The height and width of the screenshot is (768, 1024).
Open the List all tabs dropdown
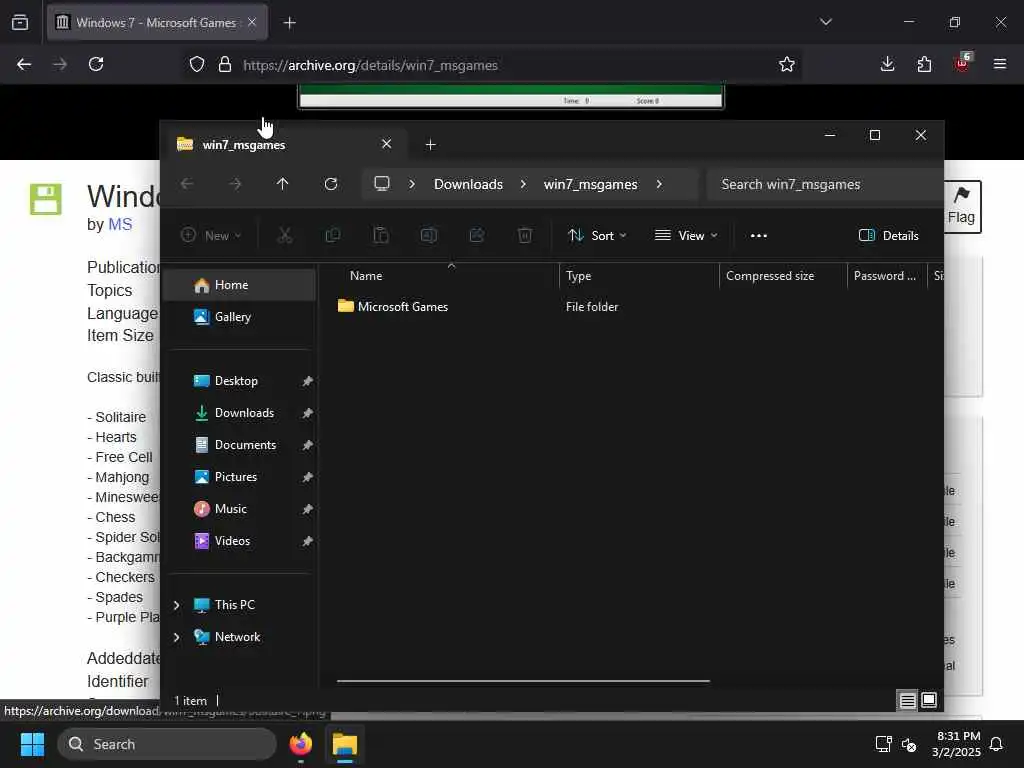[x=826, y=22]
